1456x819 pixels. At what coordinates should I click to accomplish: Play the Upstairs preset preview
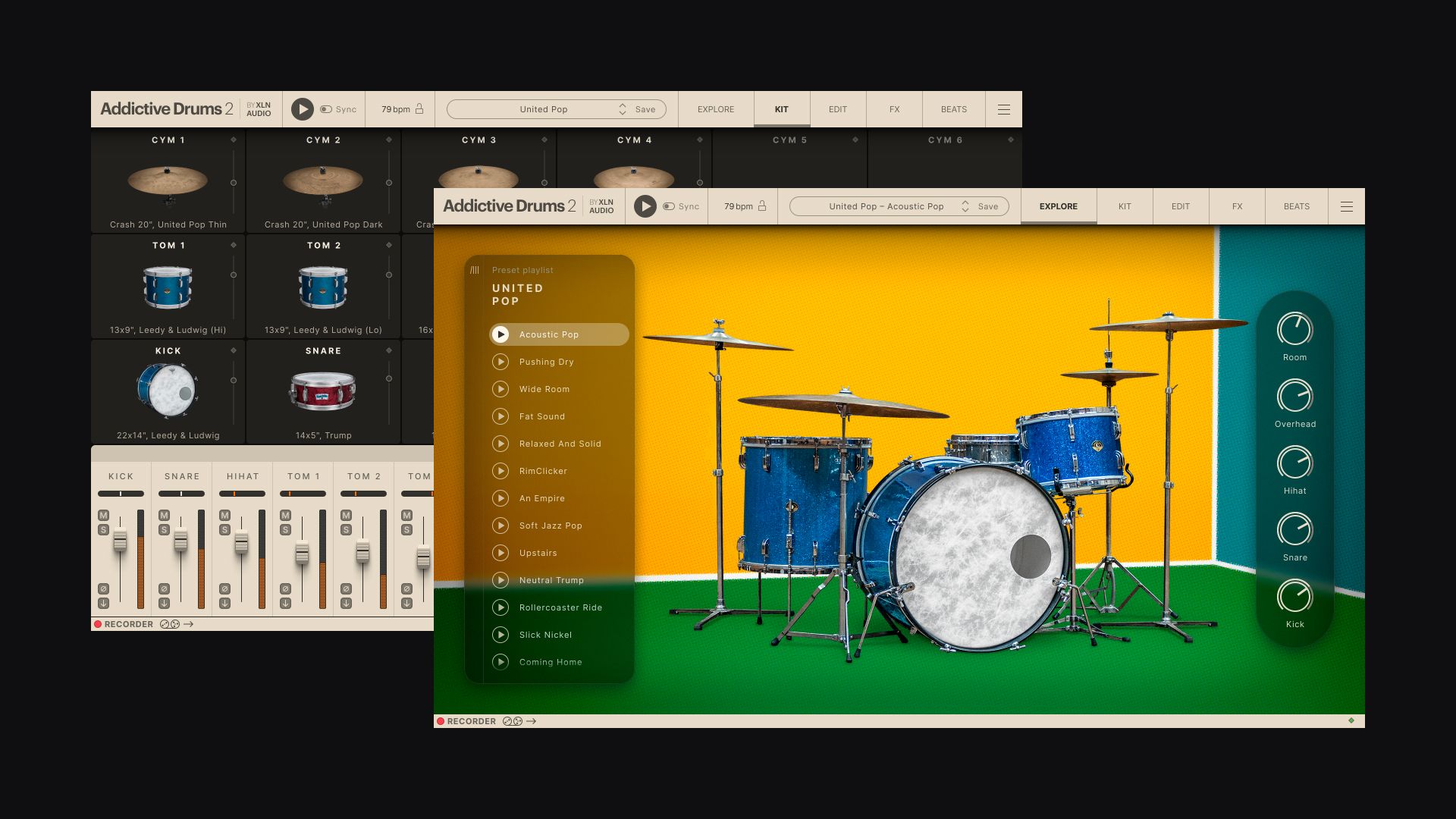click(500, 553)
